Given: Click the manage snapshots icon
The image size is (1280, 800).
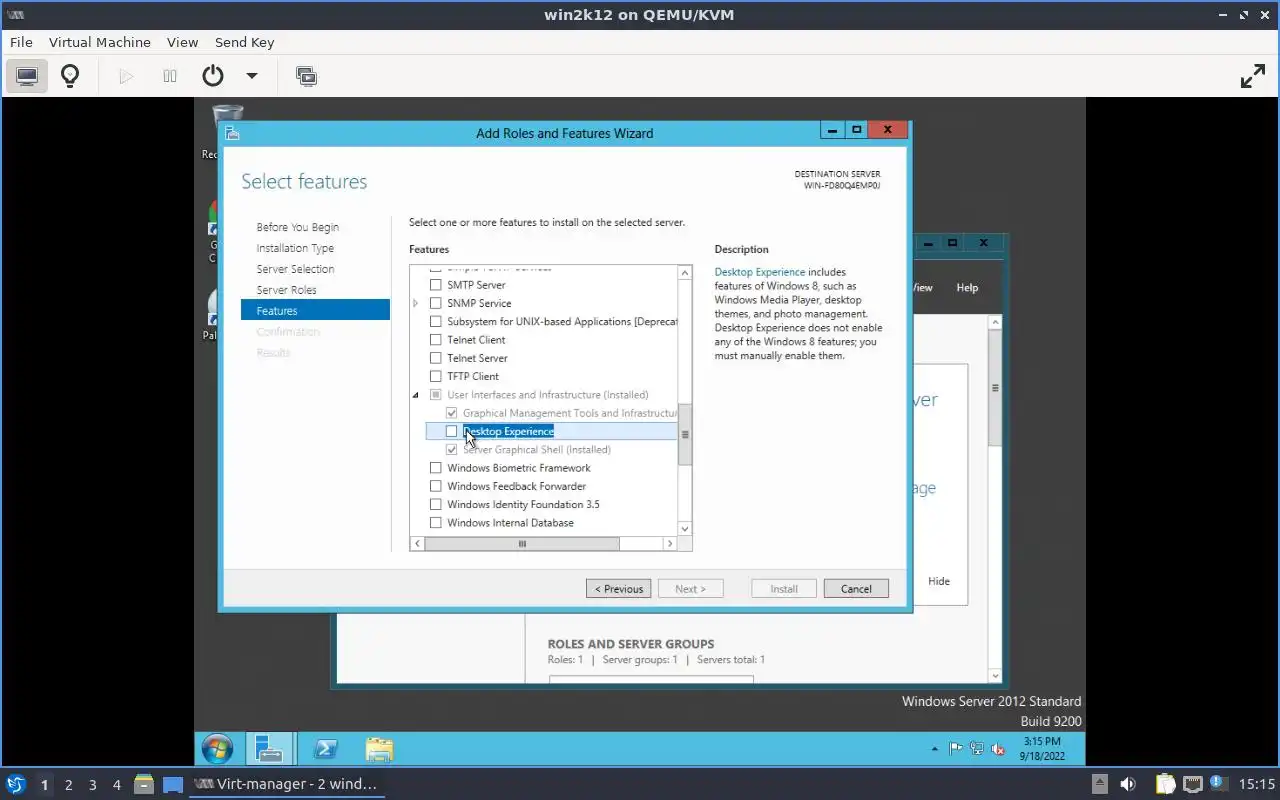Looking at the screenshot, I should (x=306, y=76).
